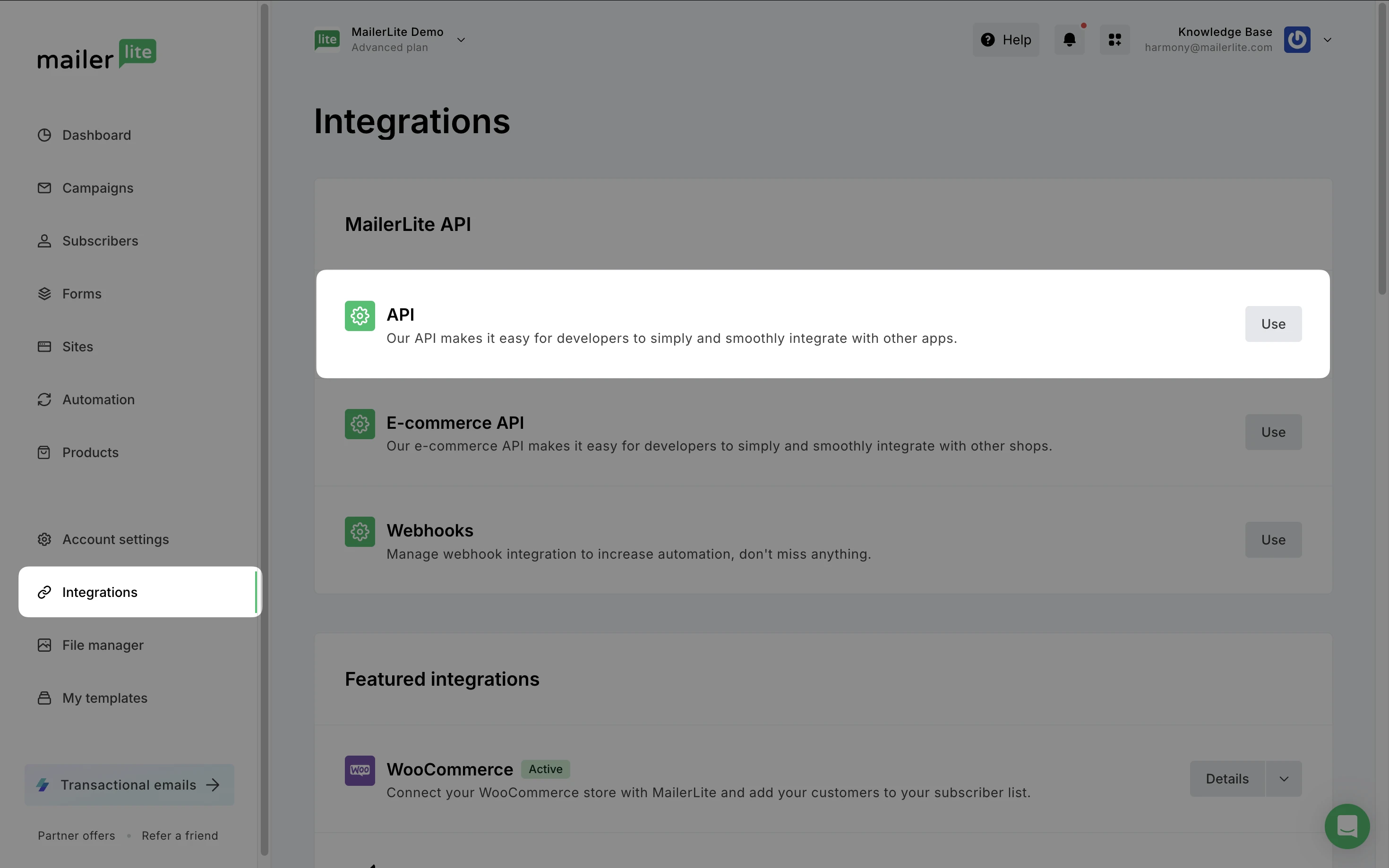This screenshot has width=1389, height=868.
Task: Open the apps grid icon
Action: pos(1115,40)
